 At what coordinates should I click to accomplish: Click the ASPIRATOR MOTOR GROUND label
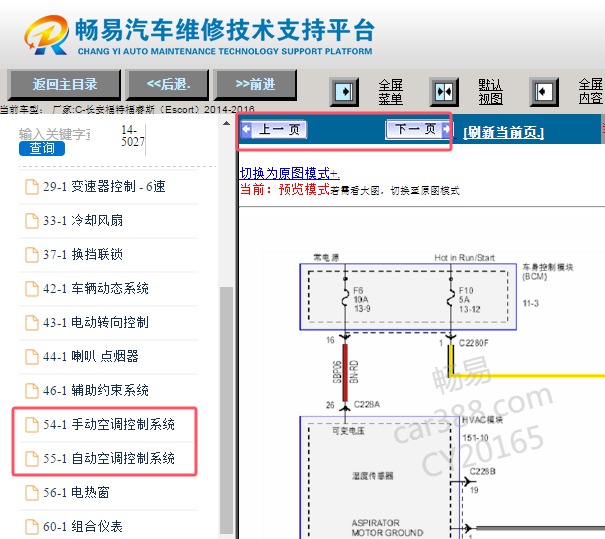(x=387, y=528)
